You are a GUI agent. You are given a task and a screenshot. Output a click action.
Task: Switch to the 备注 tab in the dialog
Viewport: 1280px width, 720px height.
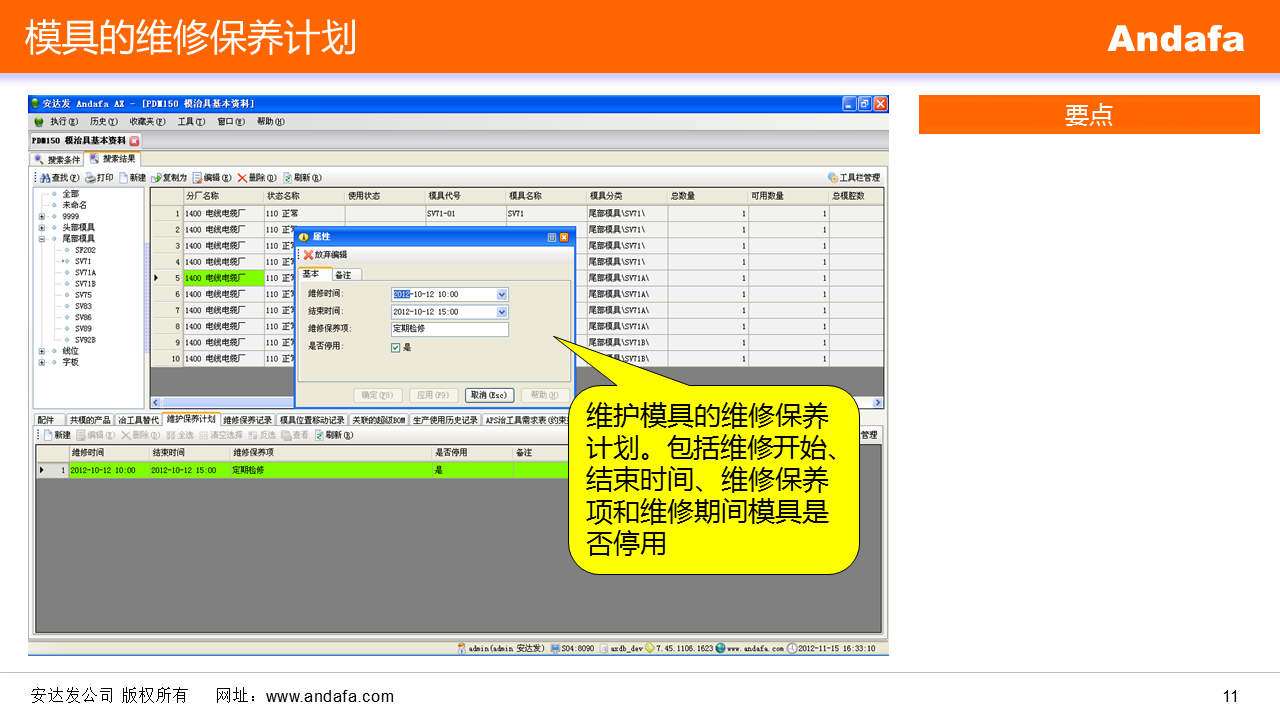click(343, 274)
